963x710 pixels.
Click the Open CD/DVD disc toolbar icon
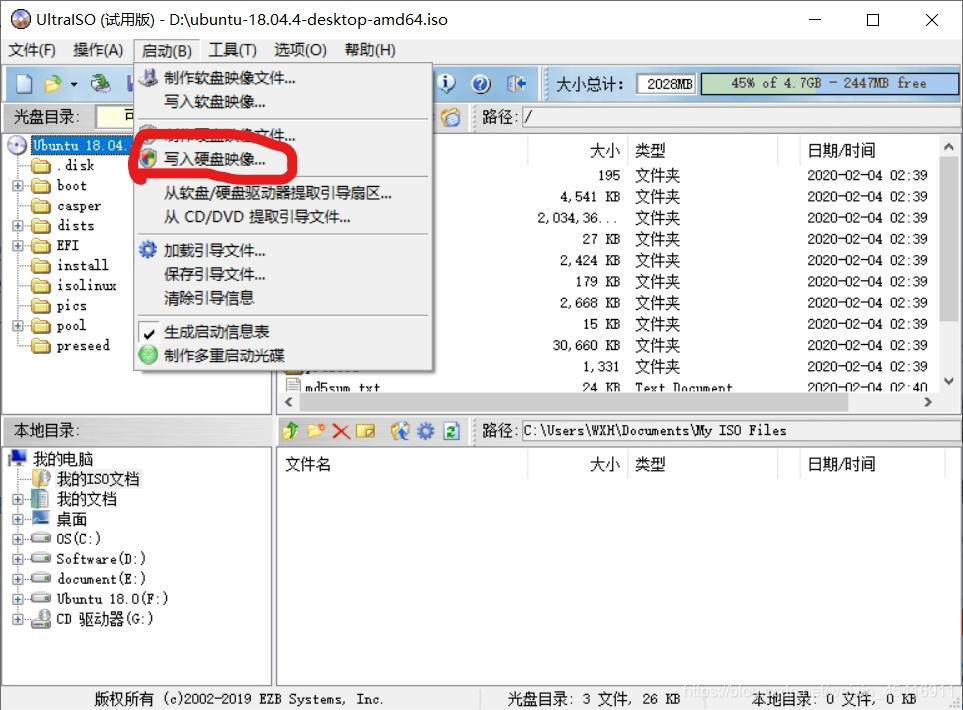(100, 83)
